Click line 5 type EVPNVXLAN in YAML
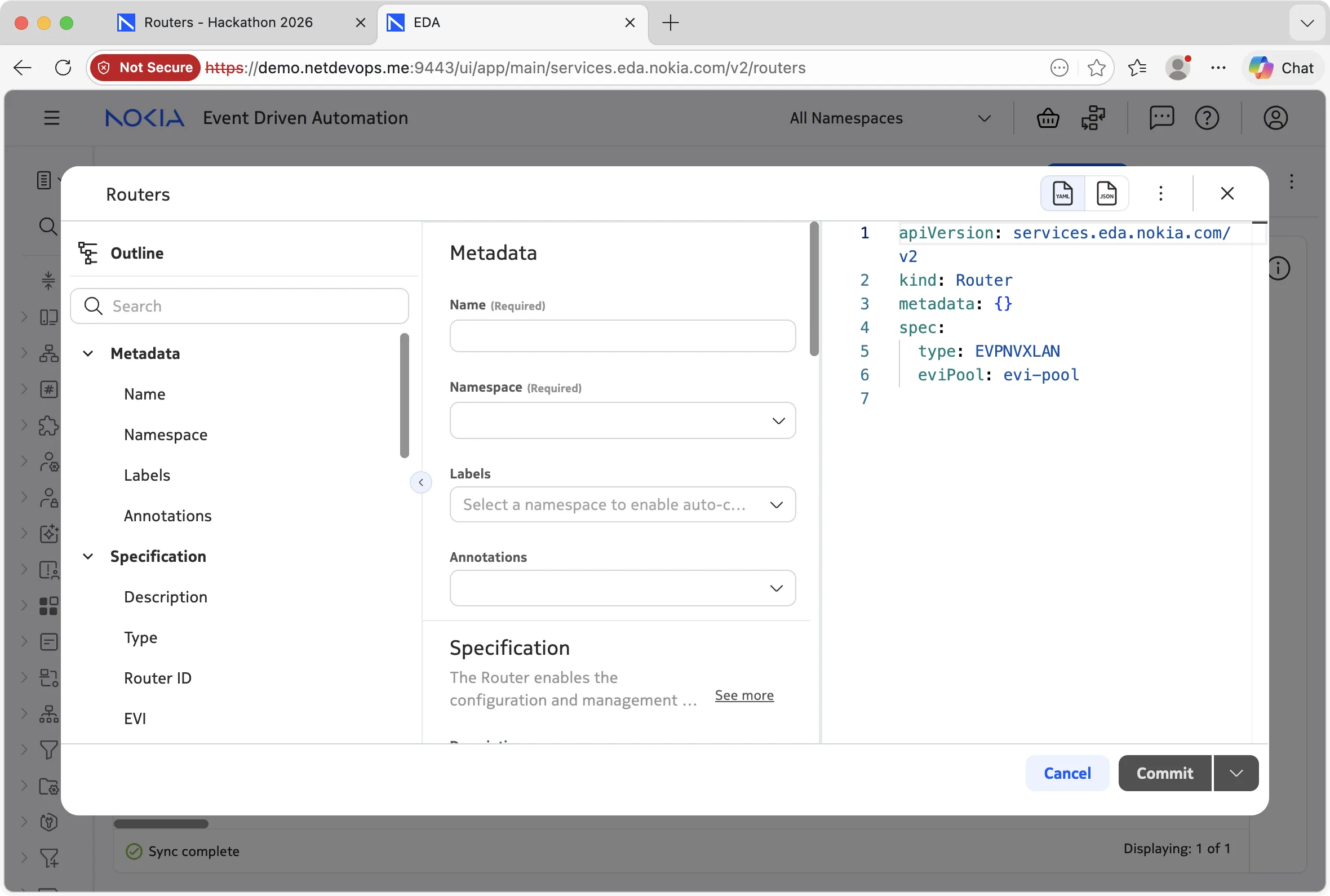This screenshot has height=896, width=1330. [x=989, y=352]
